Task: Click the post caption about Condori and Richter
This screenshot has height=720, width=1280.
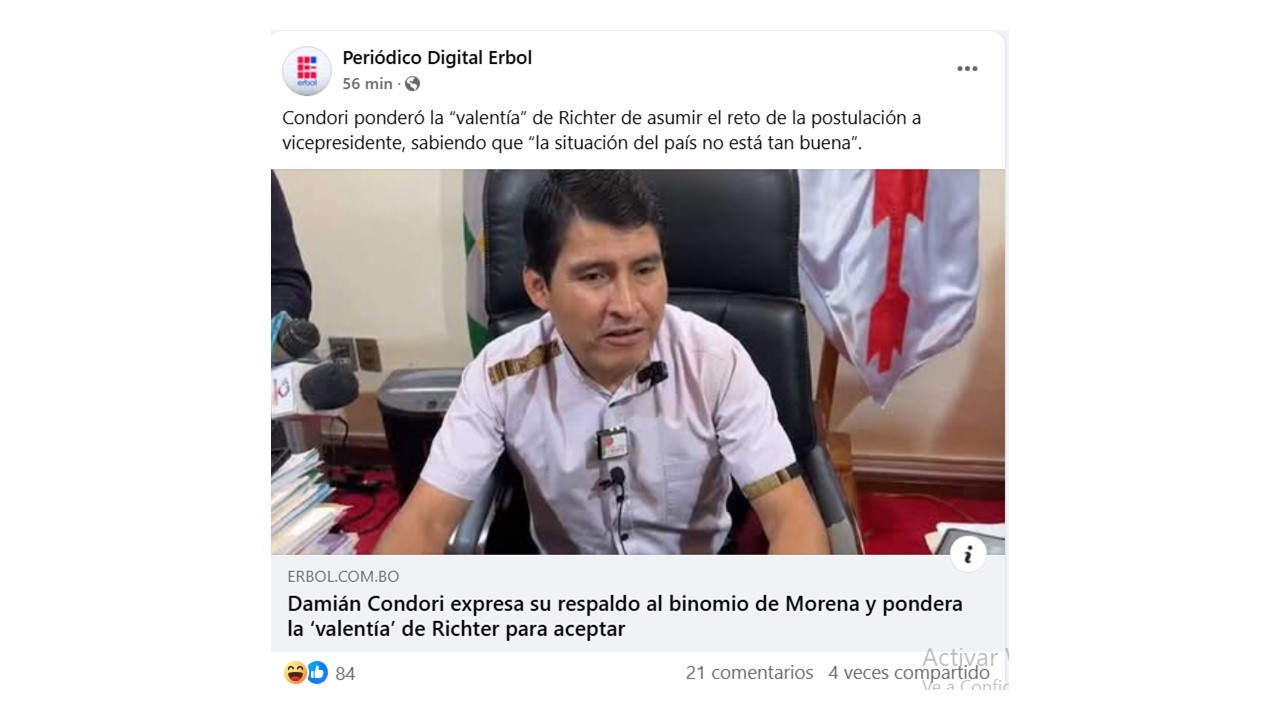Action: [x=601, y=131]
